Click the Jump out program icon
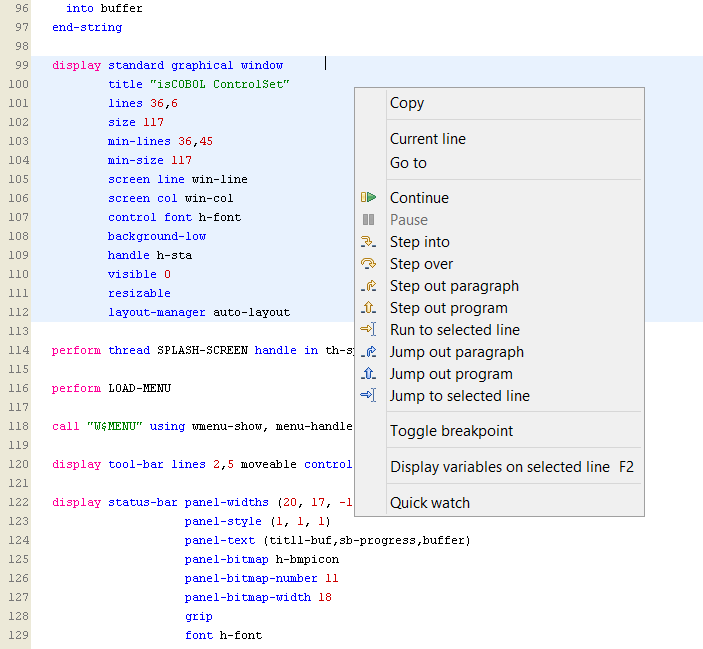 368,374
